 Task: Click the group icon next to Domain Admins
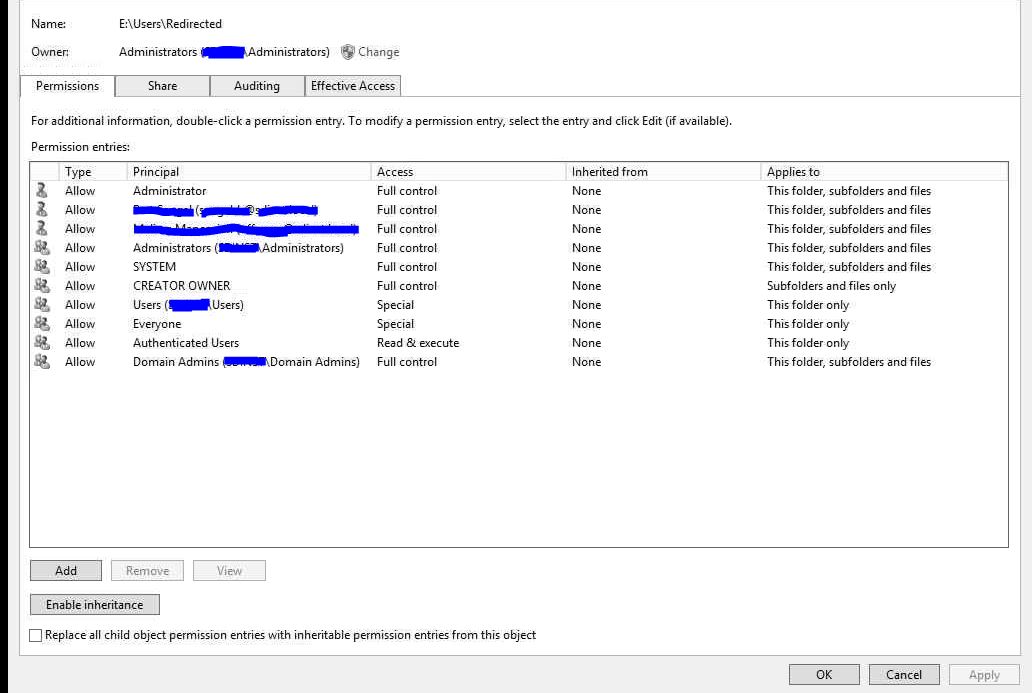click(x=44, y=361)
